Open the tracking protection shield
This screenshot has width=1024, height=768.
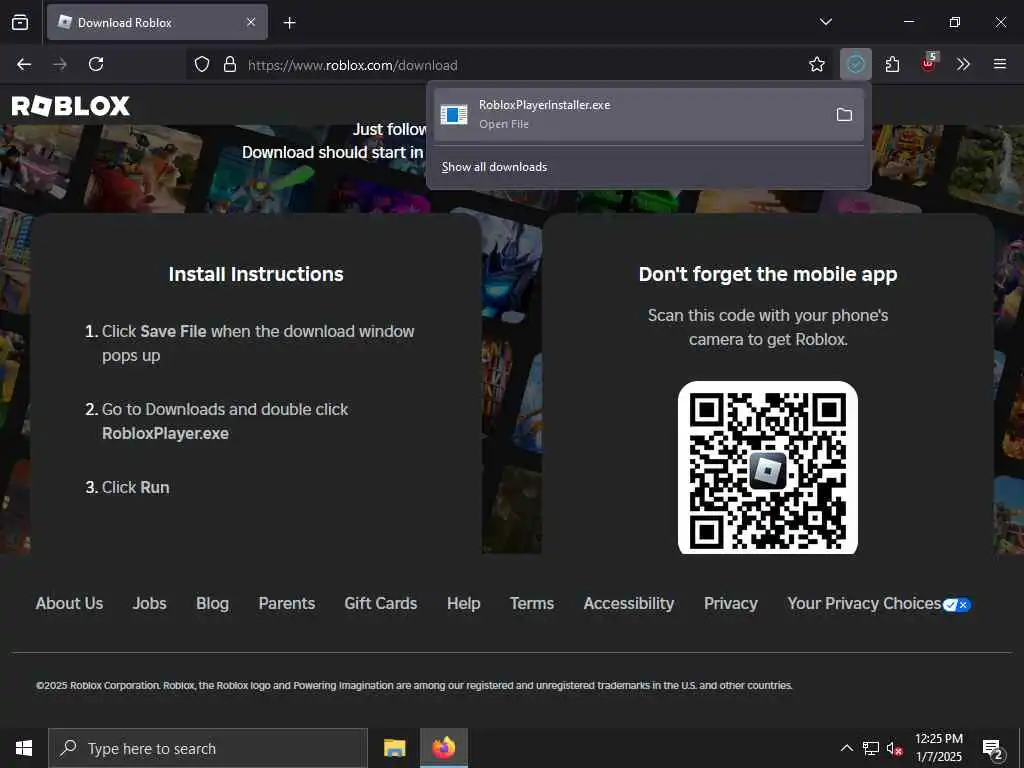[x=202, y=65]
